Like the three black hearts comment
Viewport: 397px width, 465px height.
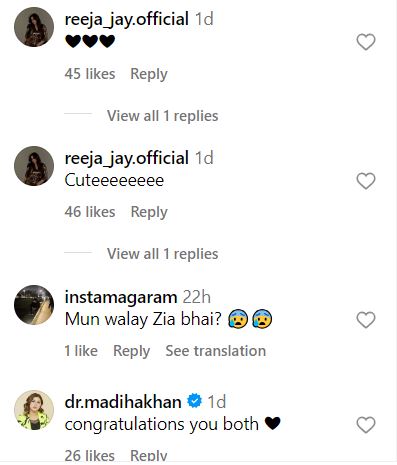pyautogui.click(x=366, y=42)
